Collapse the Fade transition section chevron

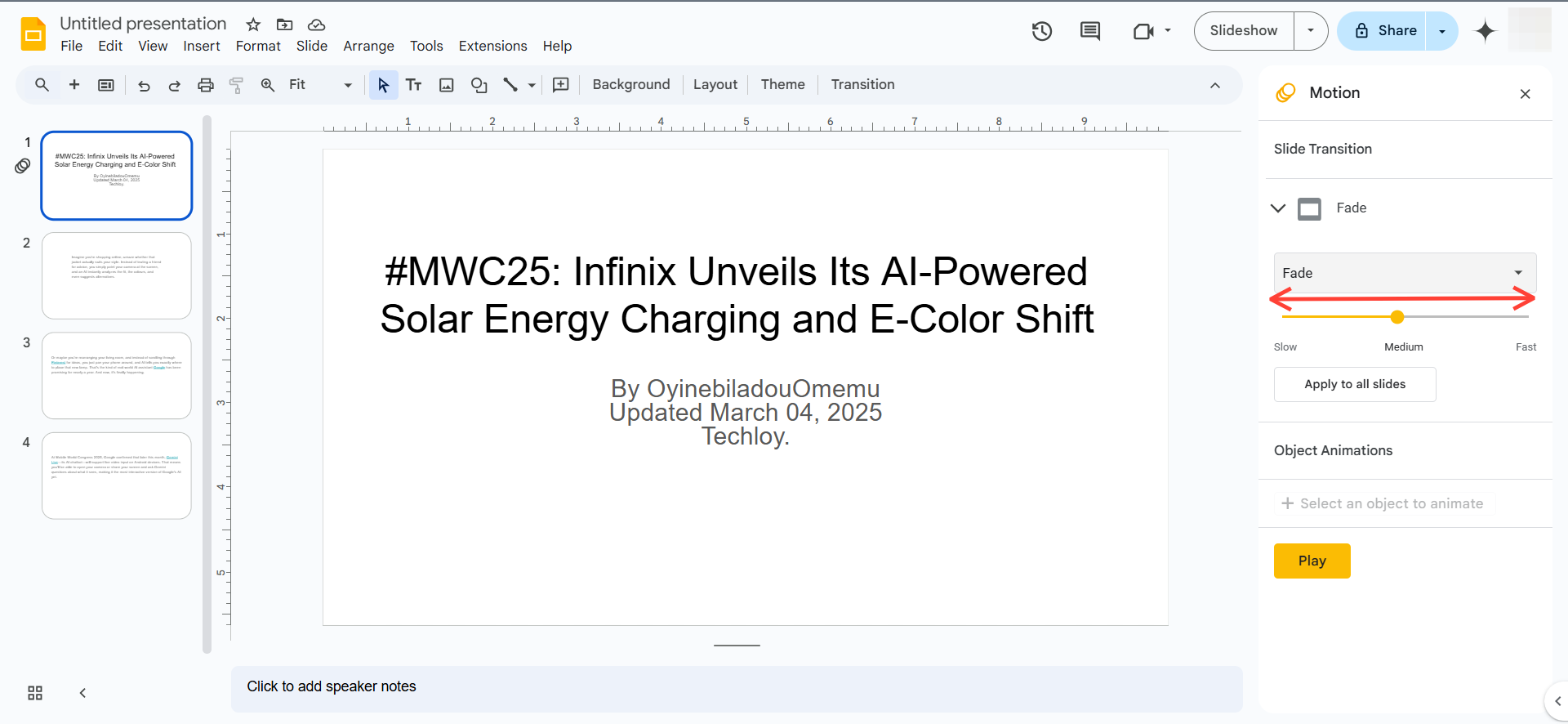[x=1278, y=208]
